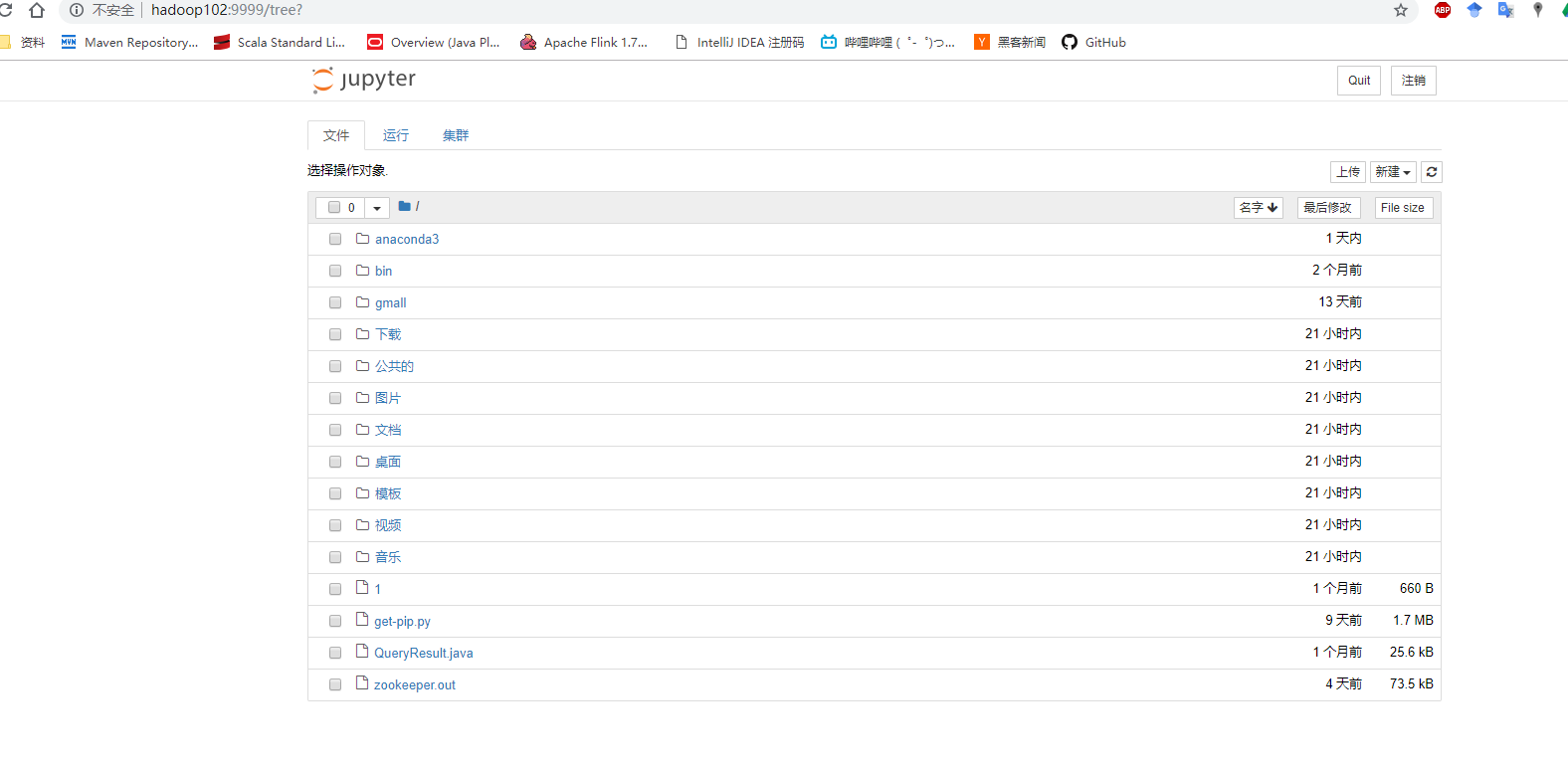Image resolution: width=1568 pixels, height=773 pixels.
Task: Open IntelliJ IDEA 注册码 bookmark
Action: [739, 42]
